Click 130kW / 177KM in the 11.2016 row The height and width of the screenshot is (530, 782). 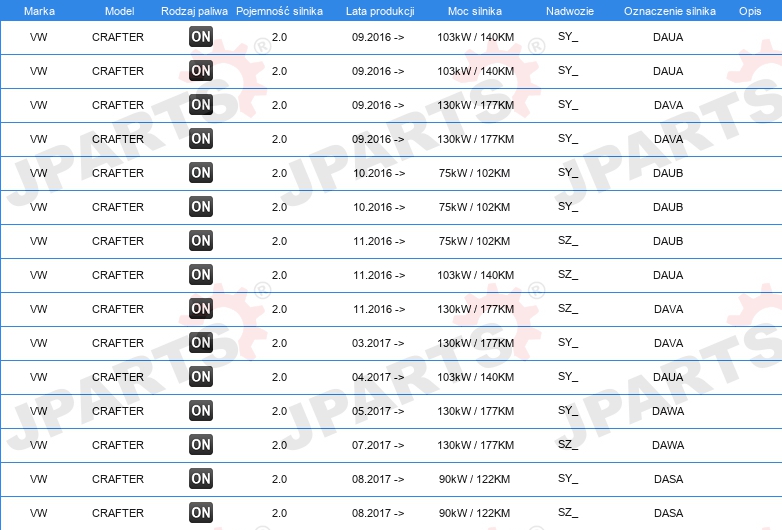click(x=475, y=309)
